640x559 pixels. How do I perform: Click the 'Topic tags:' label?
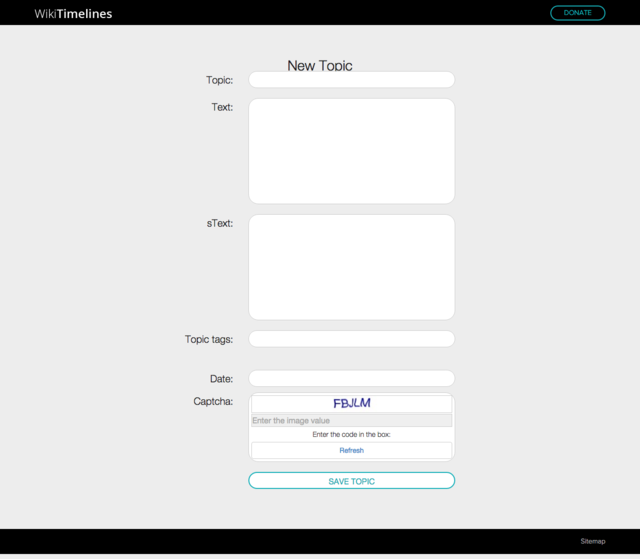coord(209,339)
